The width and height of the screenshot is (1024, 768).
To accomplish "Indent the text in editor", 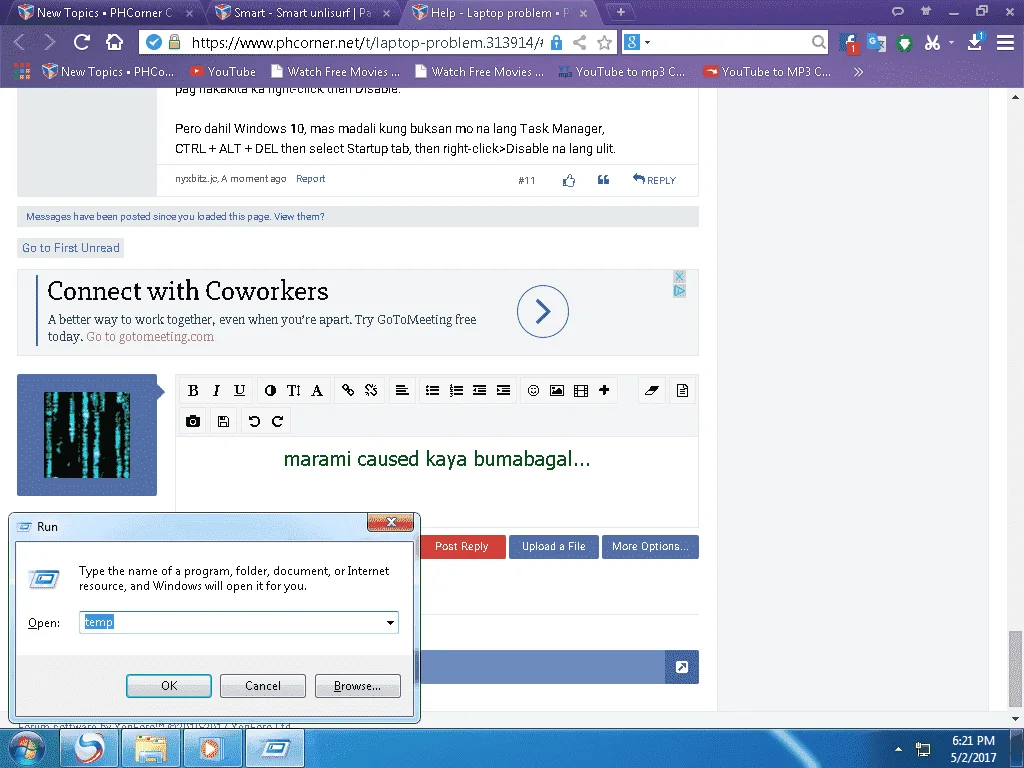I will point(503,391).
